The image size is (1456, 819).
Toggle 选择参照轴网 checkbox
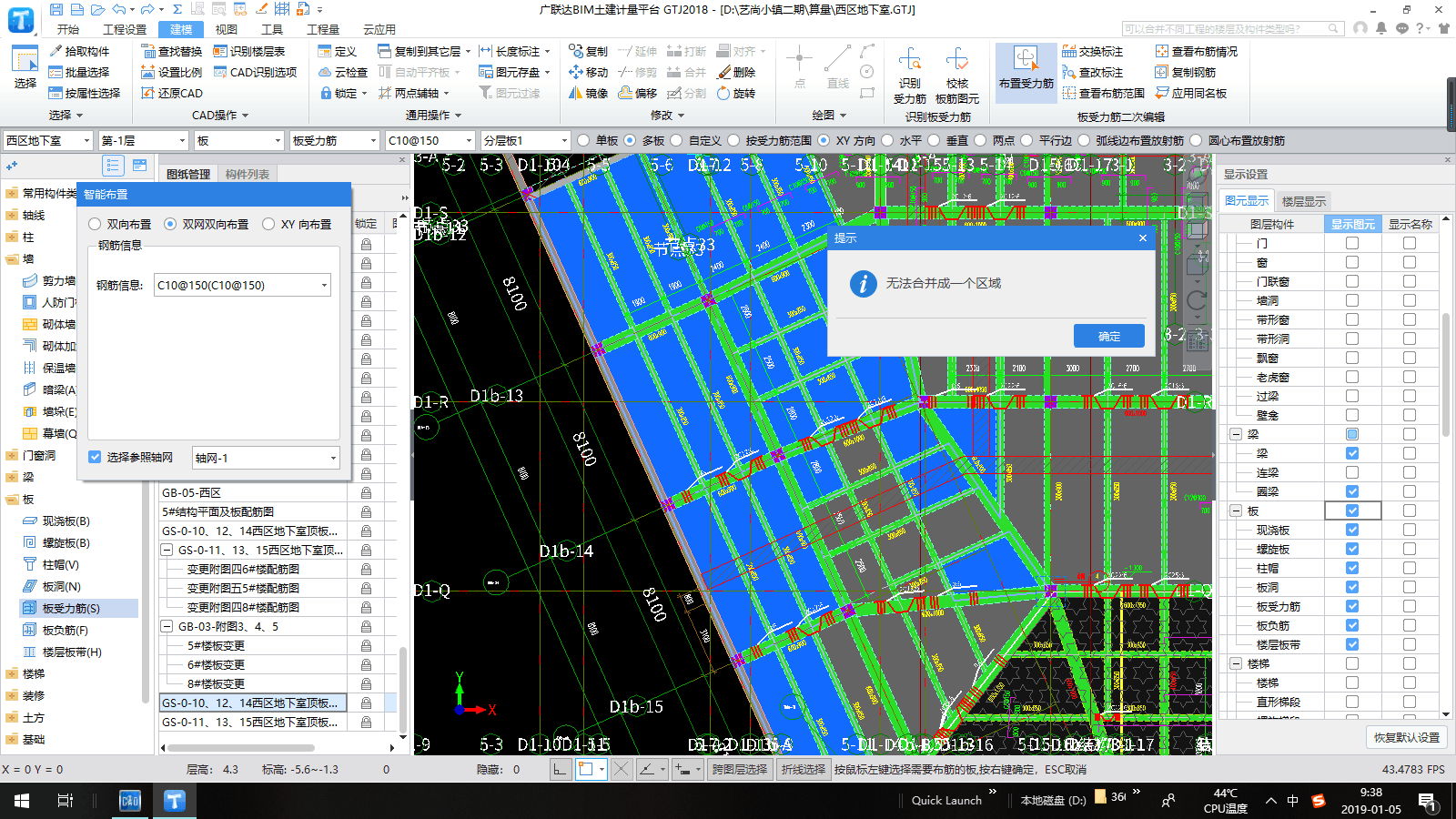coord(95,457)
